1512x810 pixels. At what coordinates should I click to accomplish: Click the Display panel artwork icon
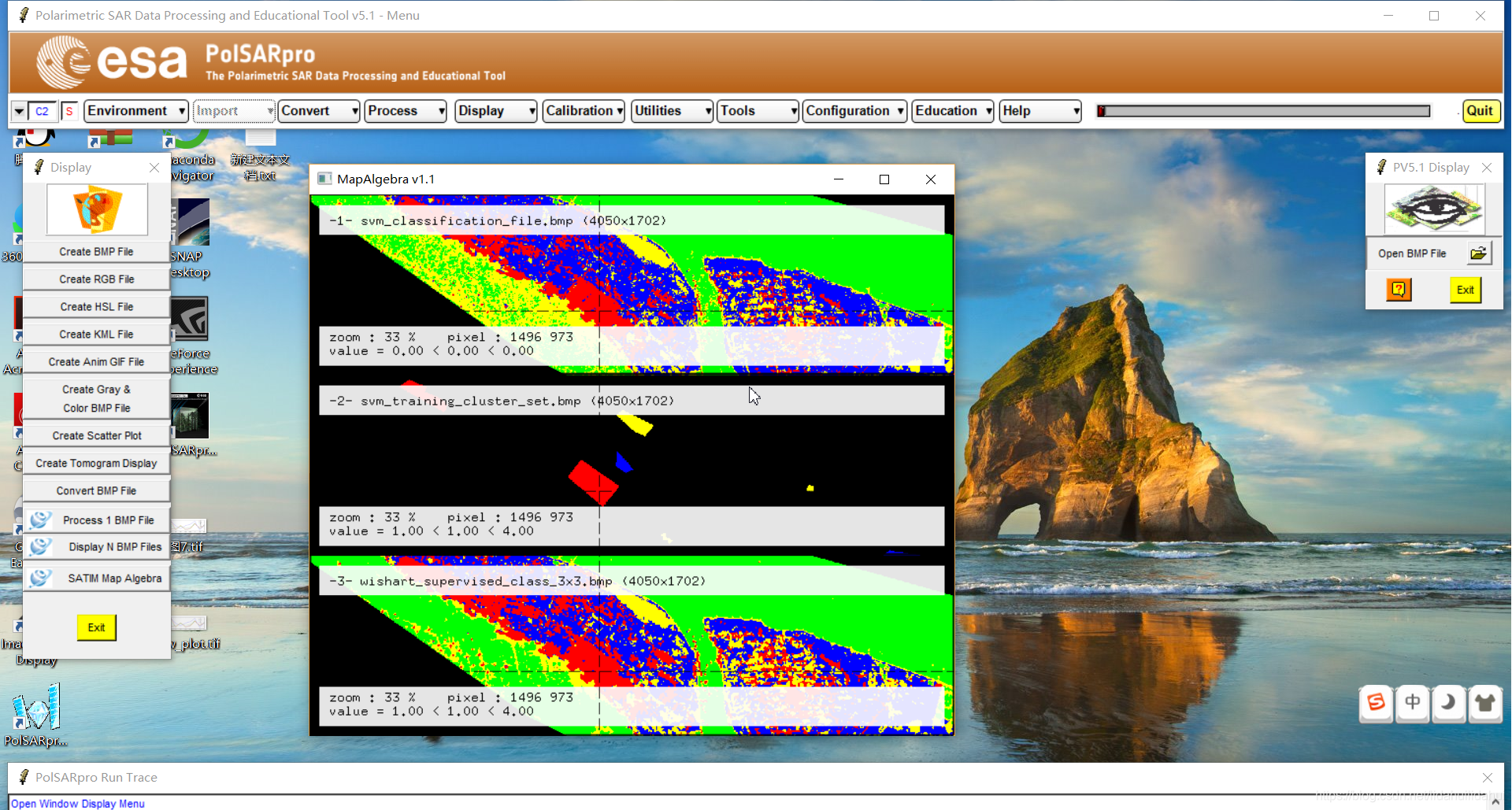pos(97,209)
